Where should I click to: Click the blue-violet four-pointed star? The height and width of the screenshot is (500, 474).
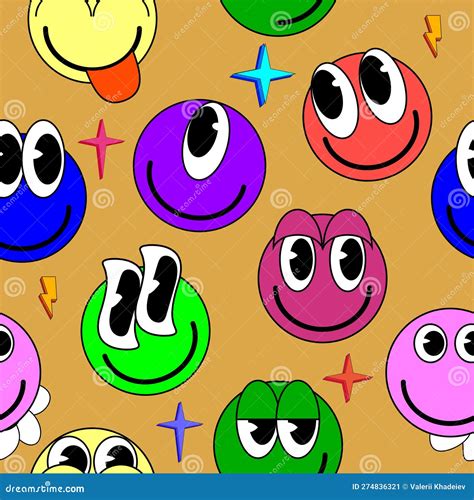[180, 432]
